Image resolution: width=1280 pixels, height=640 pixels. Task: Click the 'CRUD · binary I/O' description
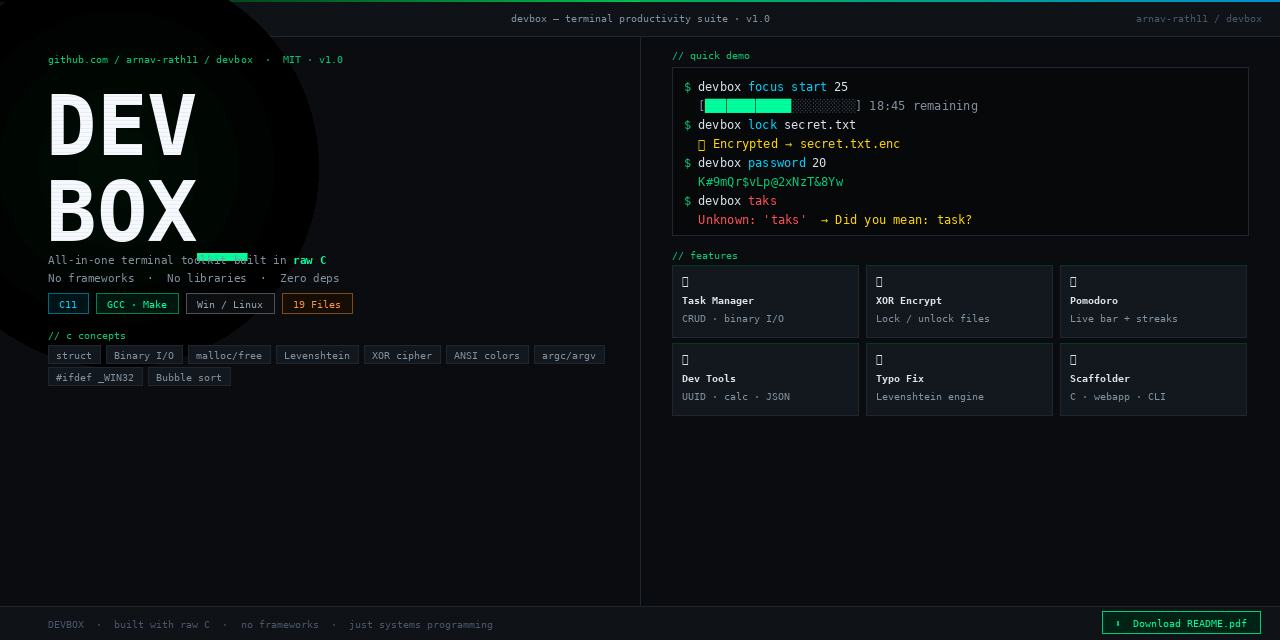733,319
